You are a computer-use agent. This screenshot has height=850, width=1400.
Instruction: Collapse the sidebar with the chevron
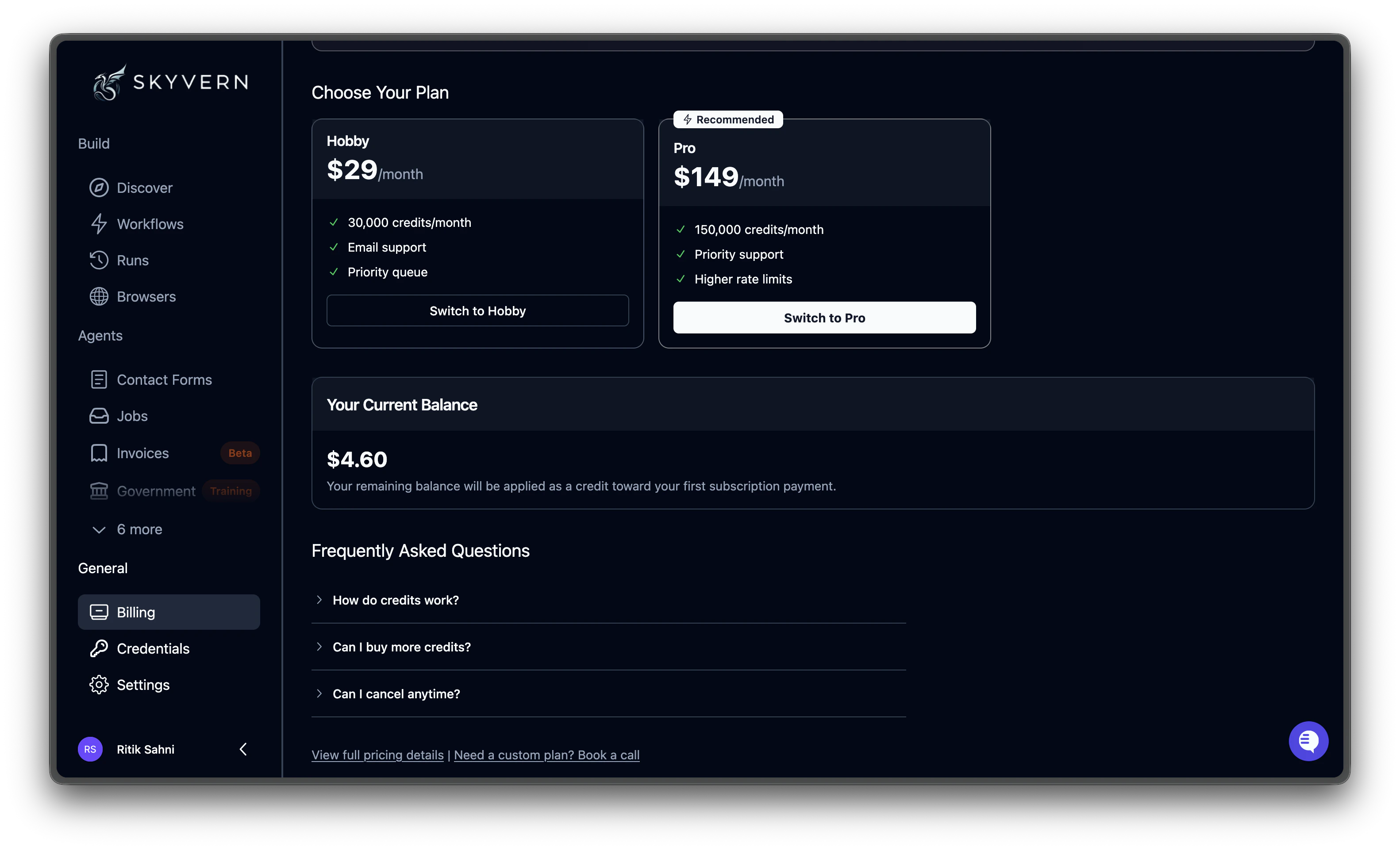coord(243,749)
